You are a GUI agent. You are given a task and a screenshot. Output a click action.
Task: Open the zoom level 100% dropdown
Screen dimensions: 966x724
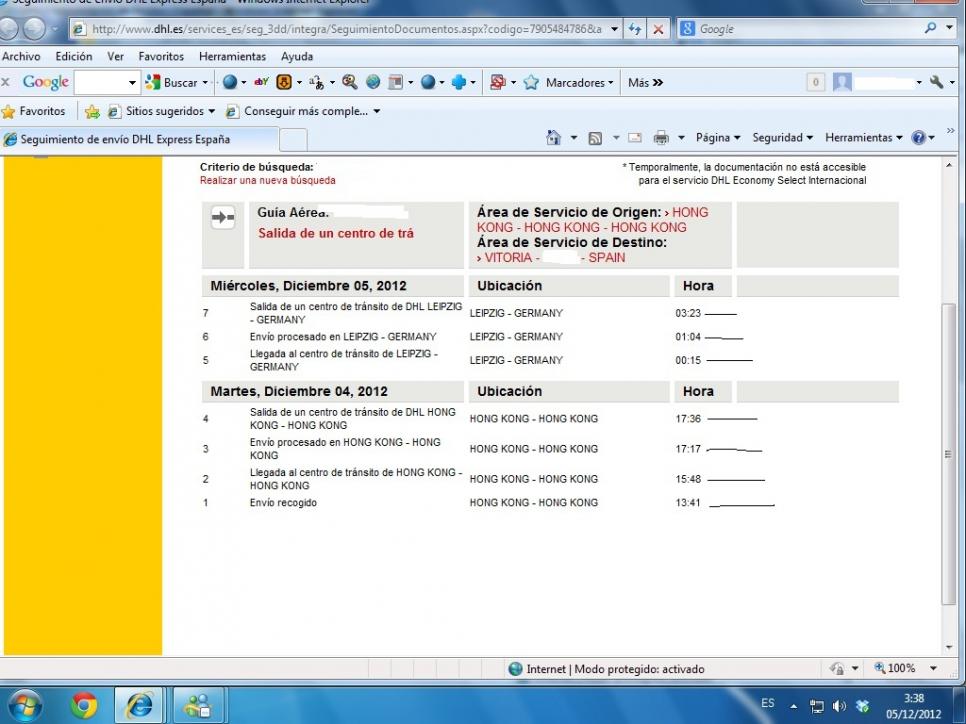pyautogui.click(x=933, y=668)
